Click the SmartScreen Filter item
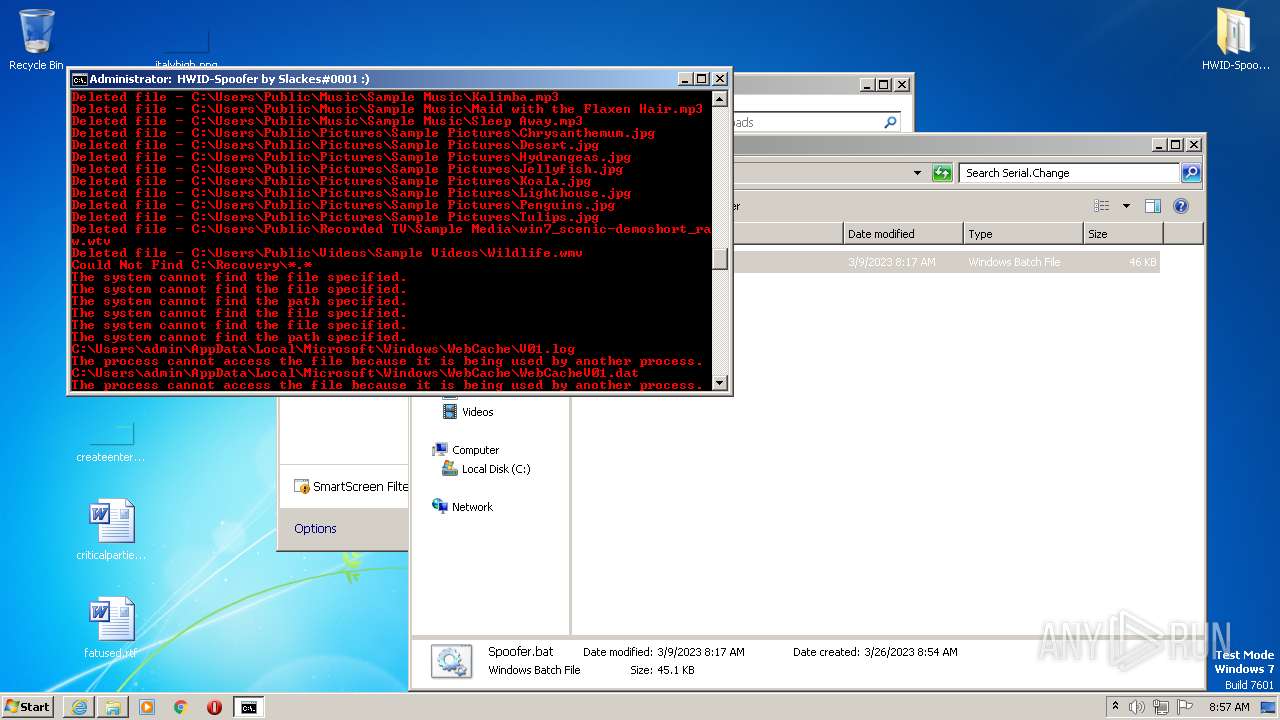 click(x=351, y=487)
